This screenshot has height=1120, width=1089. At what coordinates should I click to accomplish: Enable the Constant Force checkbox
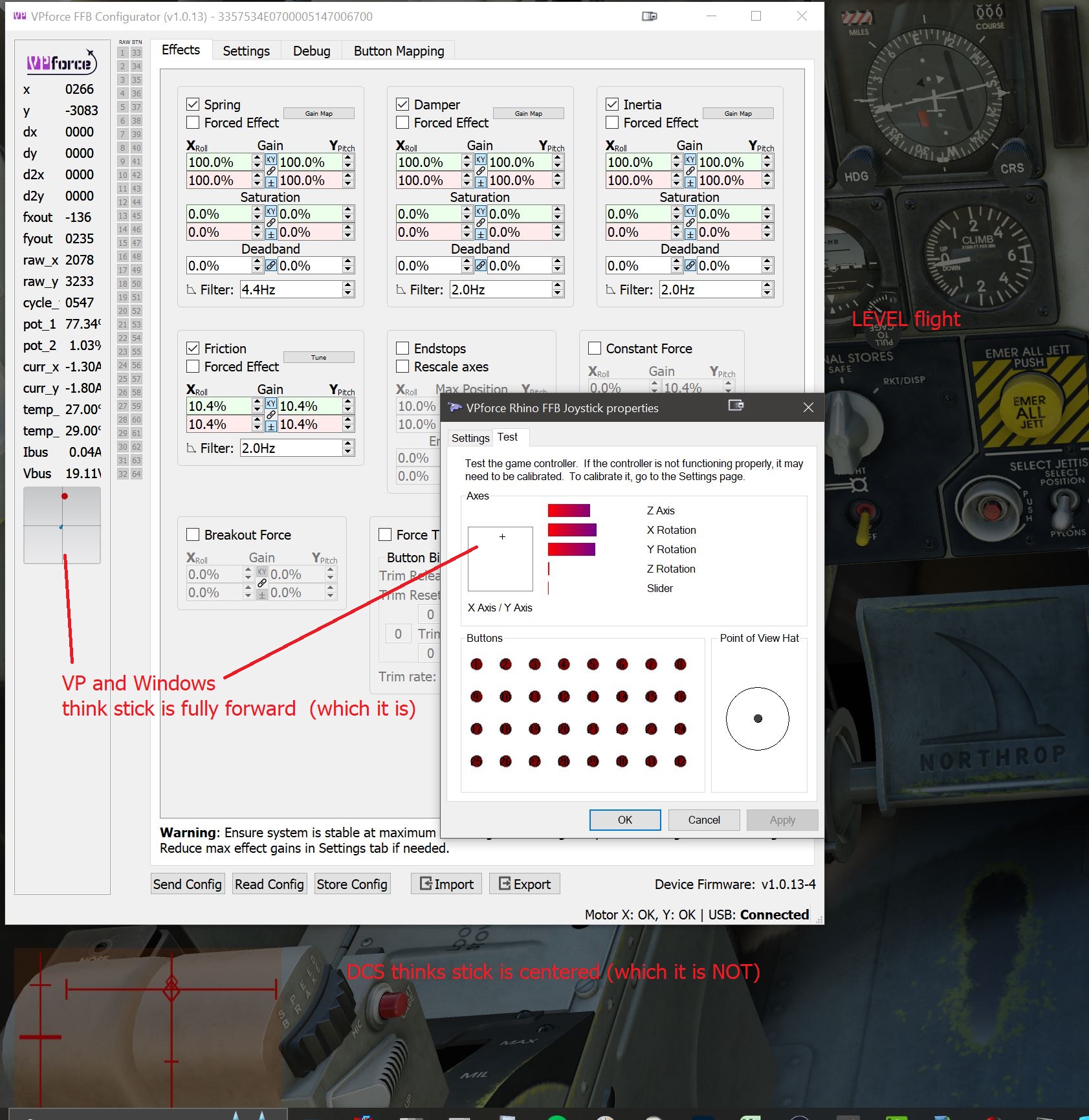tap(595, 348)
